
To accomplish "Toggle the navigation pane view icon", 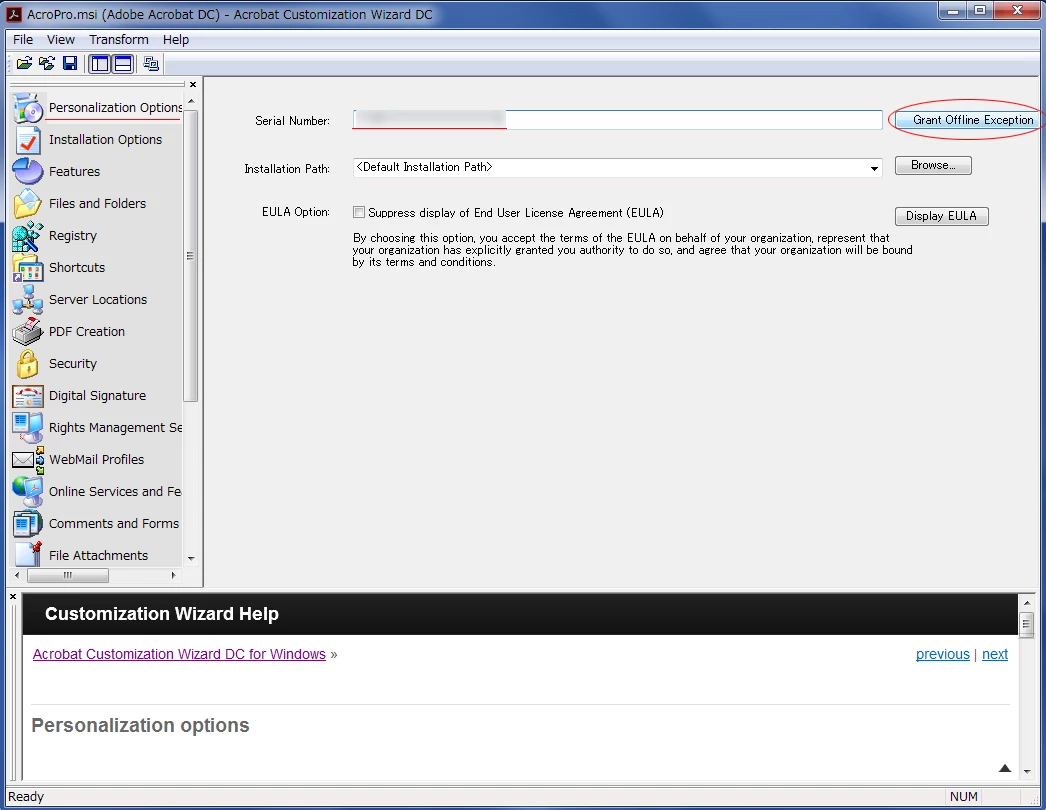I will [100, 63].
